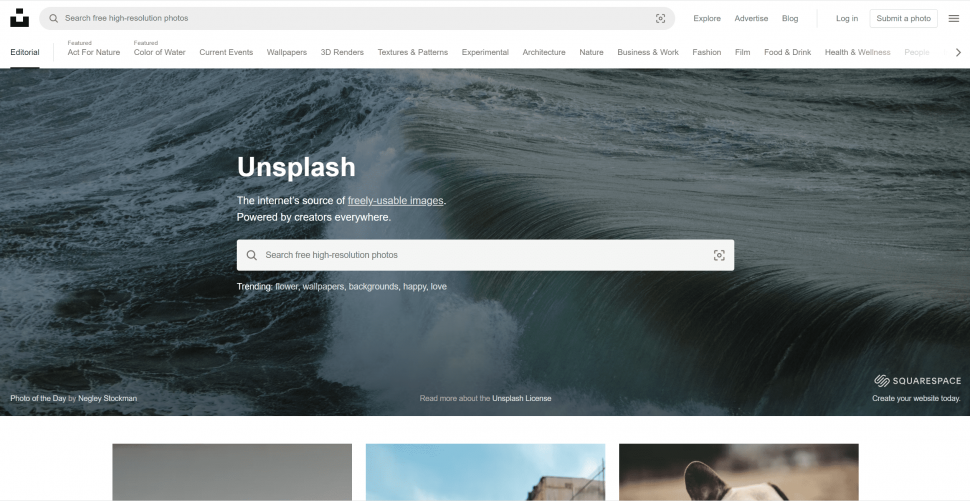Image resolution: width=970 pixels, height=501 pixels.
Task: Click the Unsplash hero heading
Action: [296, 167]
